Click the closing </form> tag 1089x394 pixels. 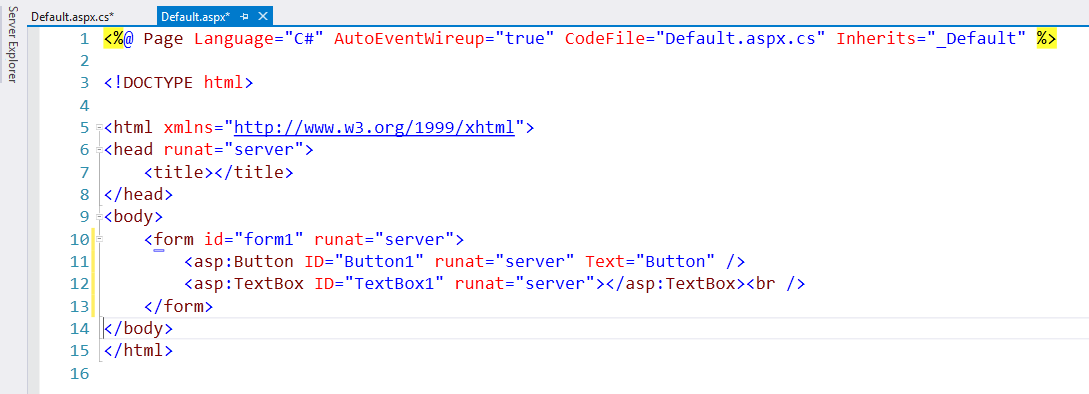[178, 306]
